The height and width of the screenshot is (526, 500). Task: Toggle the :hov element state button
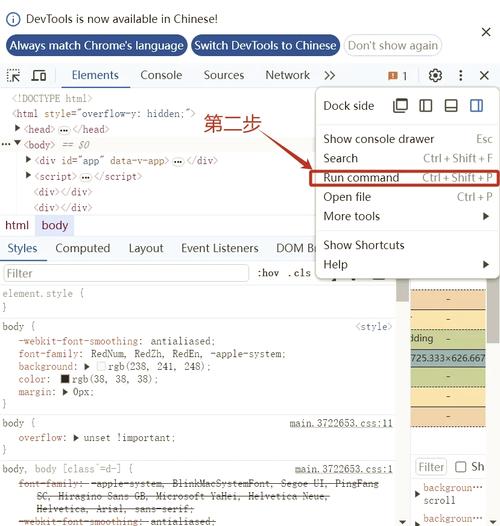(x=268, y=273)
